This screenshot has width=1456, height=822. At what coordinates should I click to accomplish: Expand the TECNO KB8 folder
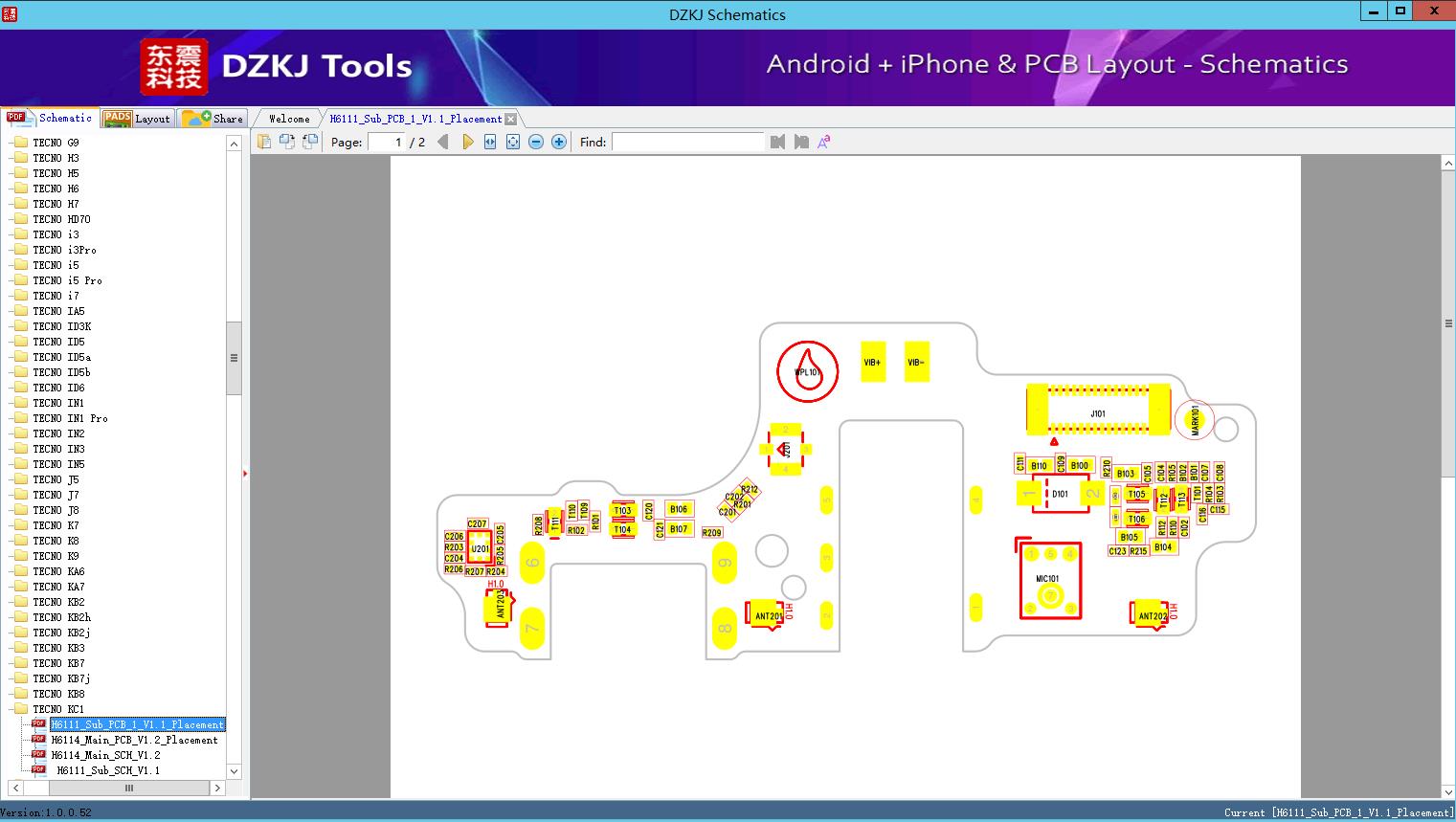click(58, 694)
